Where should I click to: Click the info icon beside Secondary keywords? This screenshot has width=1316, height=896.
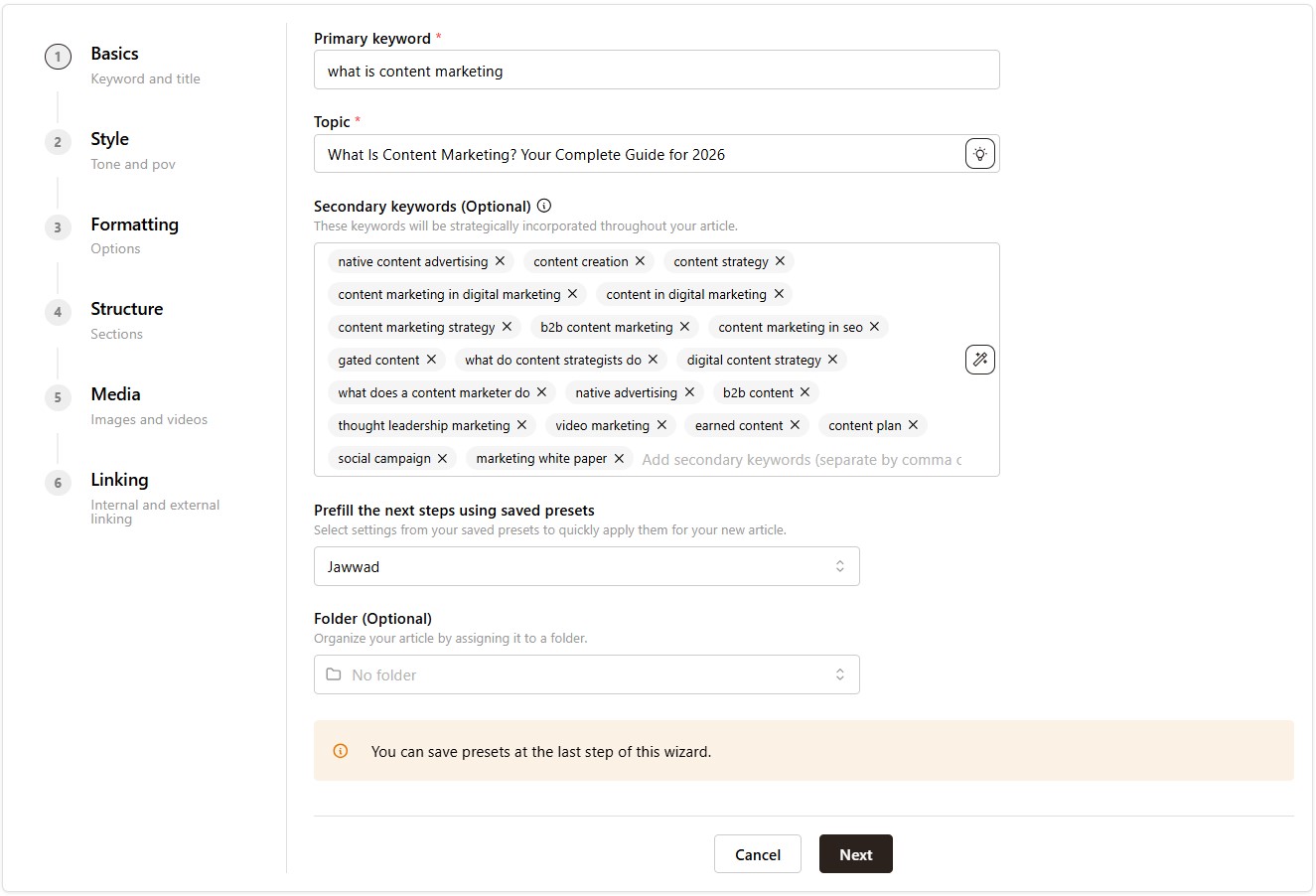pos(543,206)
